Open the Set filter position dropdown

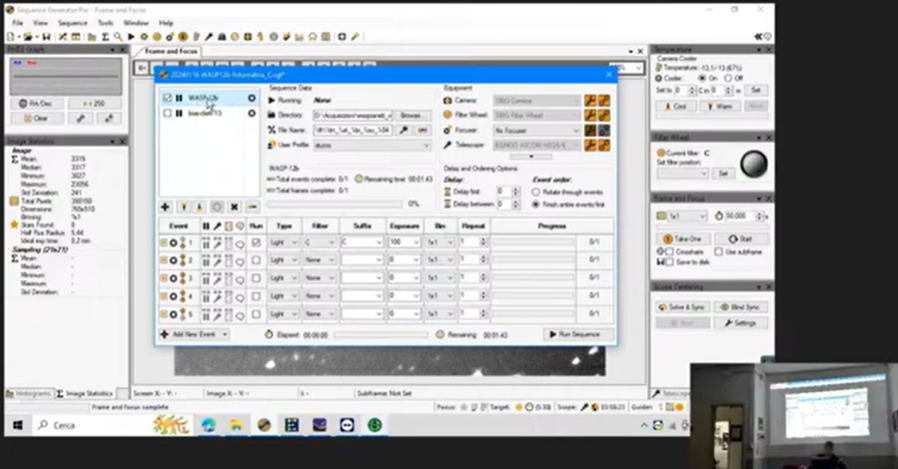pyautogui.click(x=682, y=173)
